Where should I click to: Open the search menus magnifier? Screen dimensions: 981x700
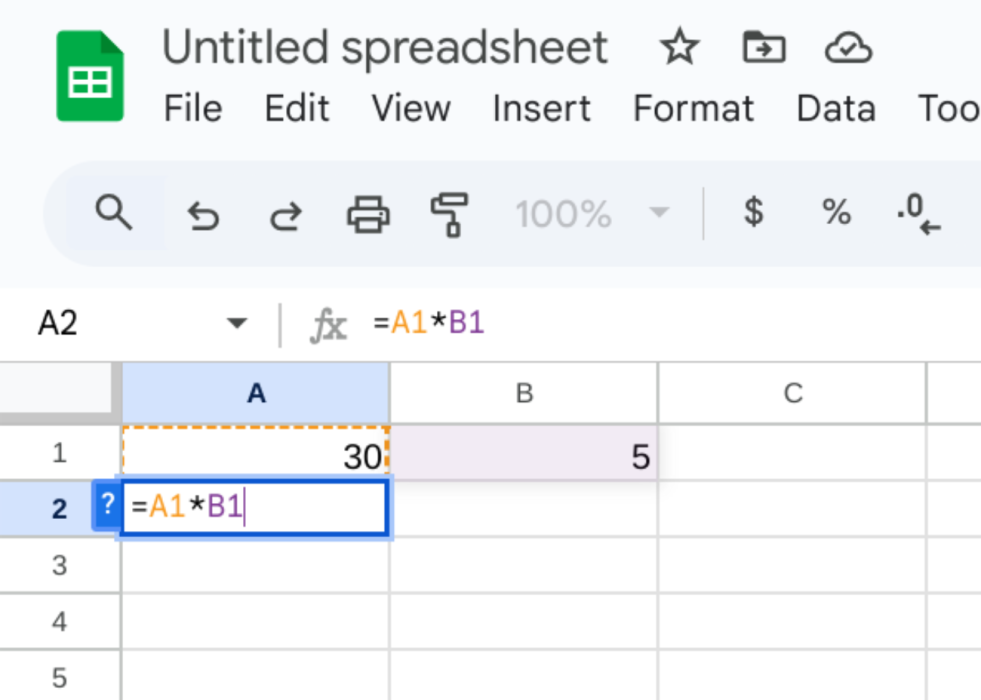tap(114, 213)
